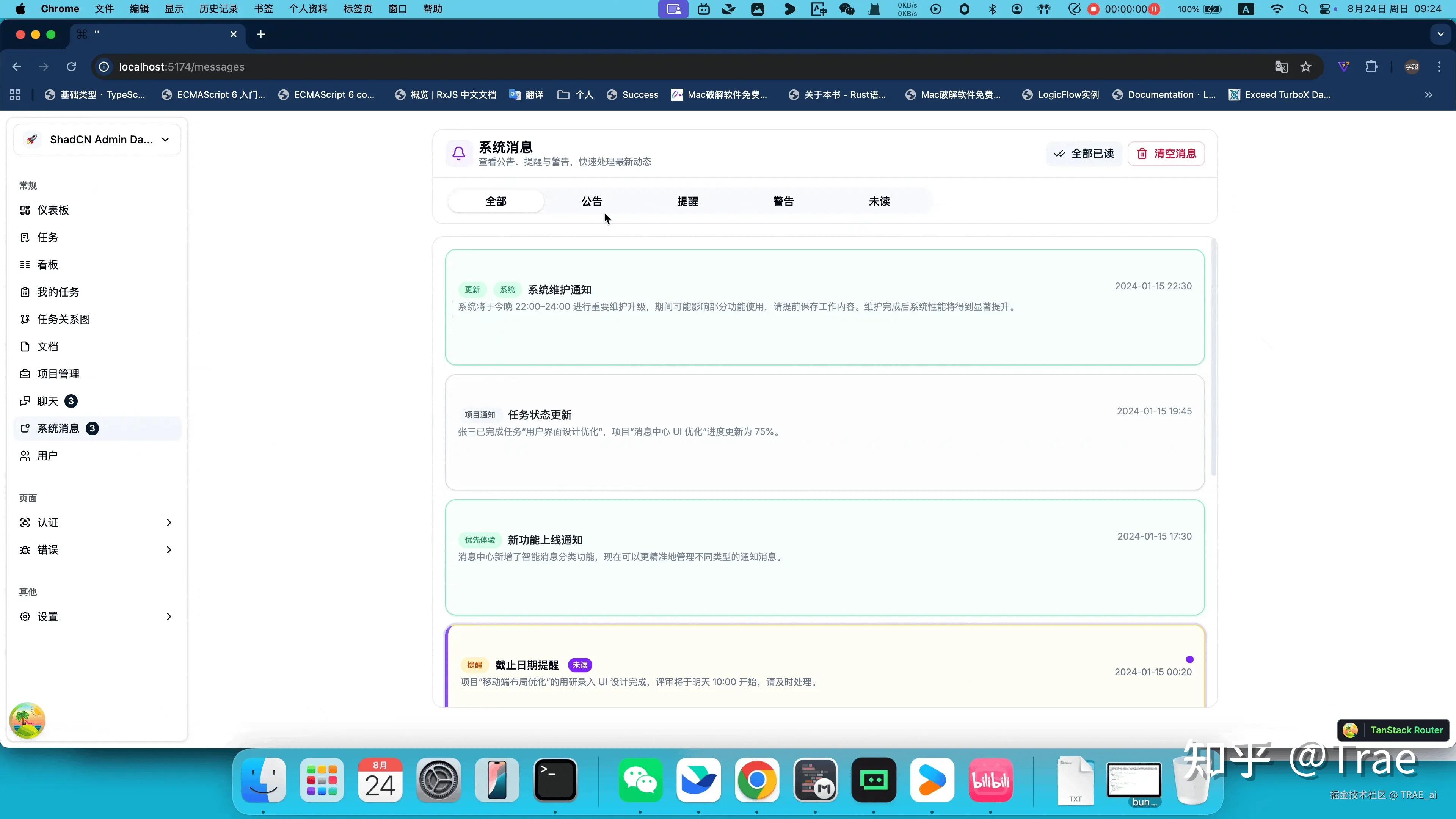Click the bell icon beside 系统消息 title
The image size is (1456, 819).
coord(459,153)
